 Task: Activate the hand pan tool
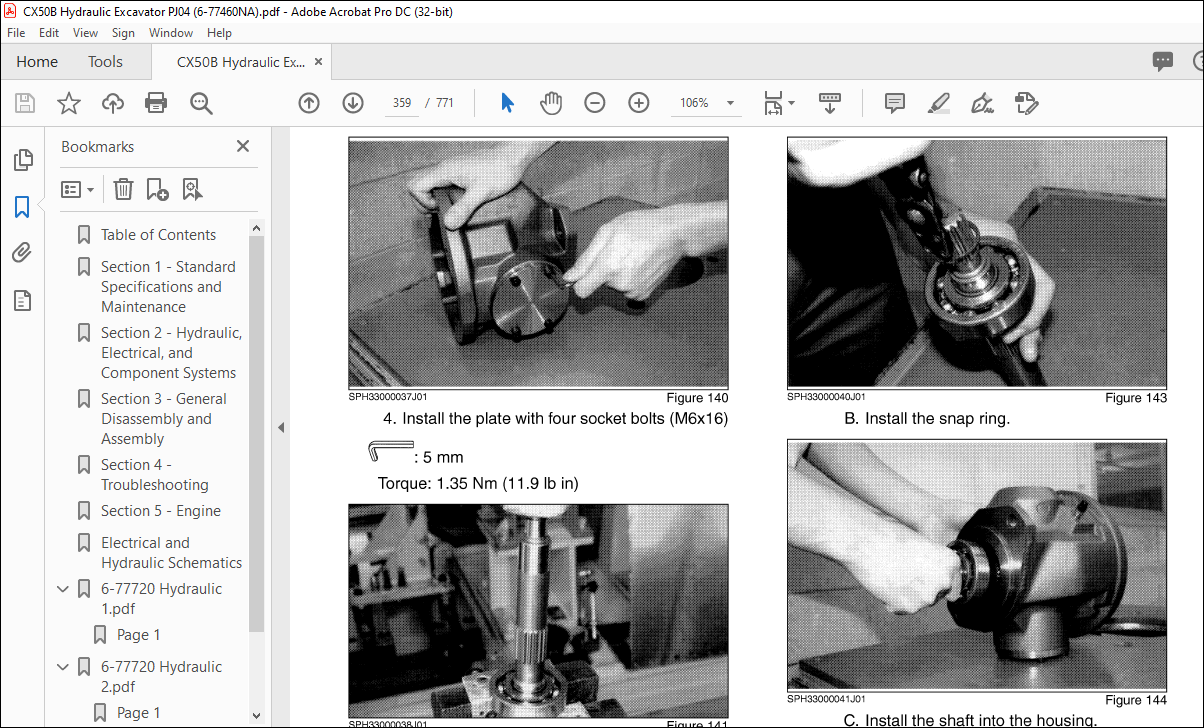551,102
